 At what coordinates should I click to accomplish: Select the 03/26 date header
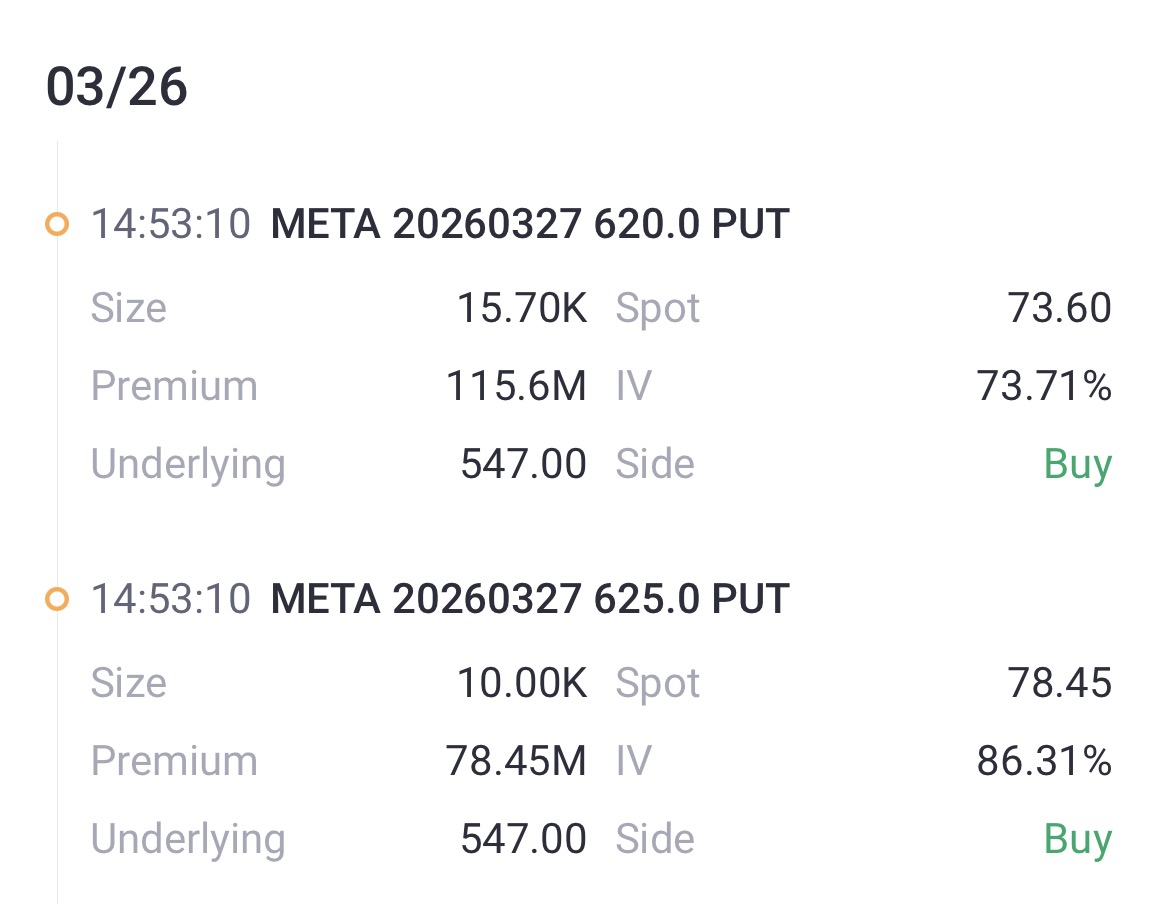[117, 87]
